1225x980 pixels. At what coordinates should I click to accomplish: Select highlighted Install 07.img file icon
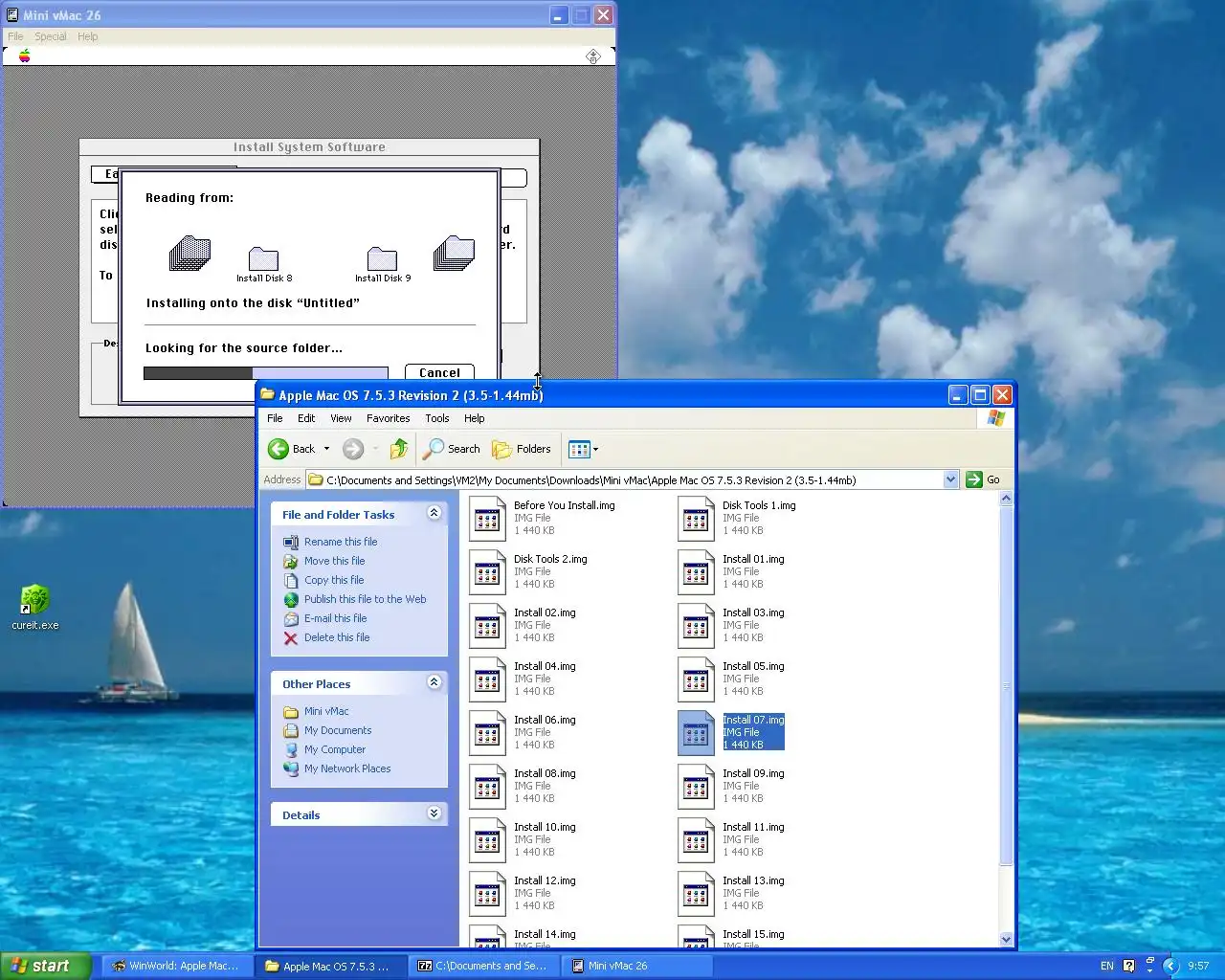pyautogui.click(x=696, y=732)
